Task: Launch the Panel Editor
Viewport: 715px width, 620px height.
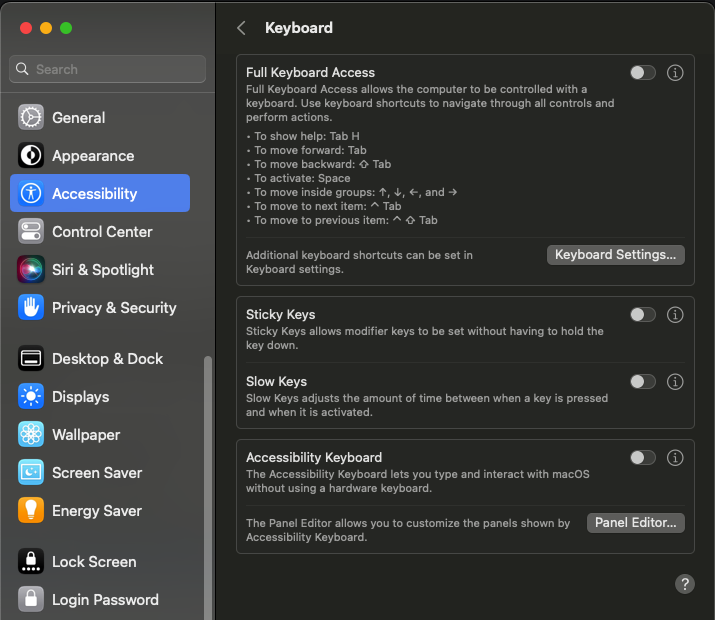Action: 635,523
